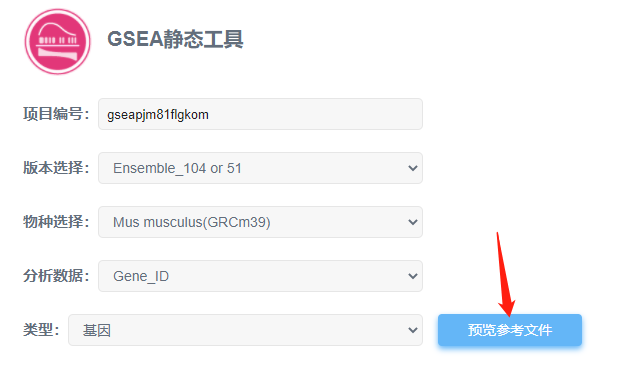The width and height of the screenshot is (618, 367).
Task: Expand the 物种选择 species combo box
Action: pyautogui.click(x=260, y=222)
